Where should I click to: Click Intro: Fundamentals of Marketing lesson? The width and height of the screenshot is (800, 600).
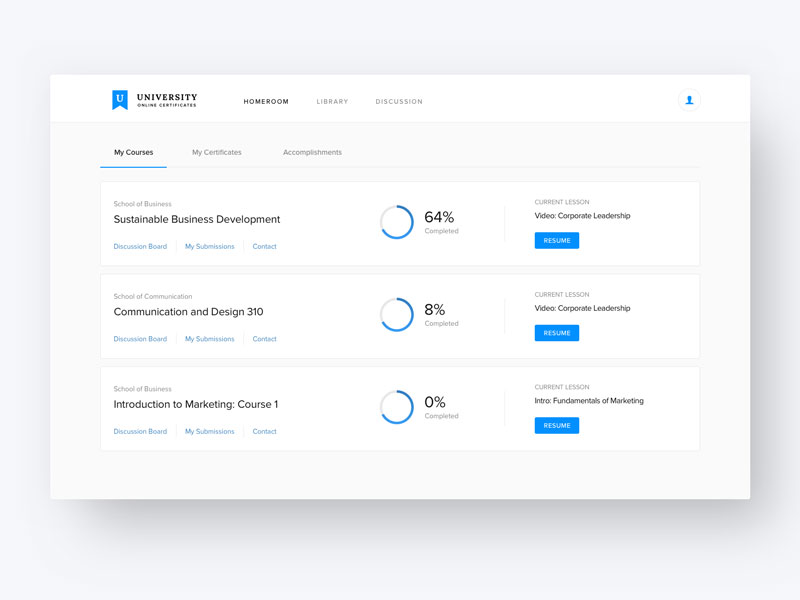pyautogui.click(x=589, y=401)
